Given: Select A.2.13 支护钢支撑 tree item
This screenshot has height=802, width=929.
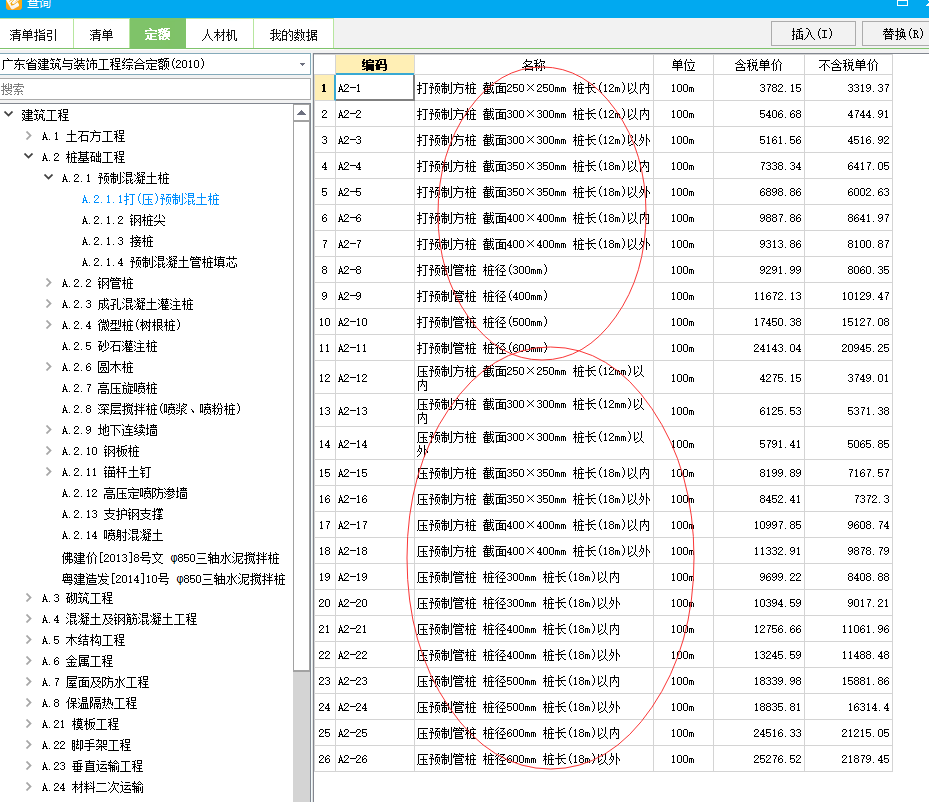Looking at the screenshot, I should pos(113,514).
